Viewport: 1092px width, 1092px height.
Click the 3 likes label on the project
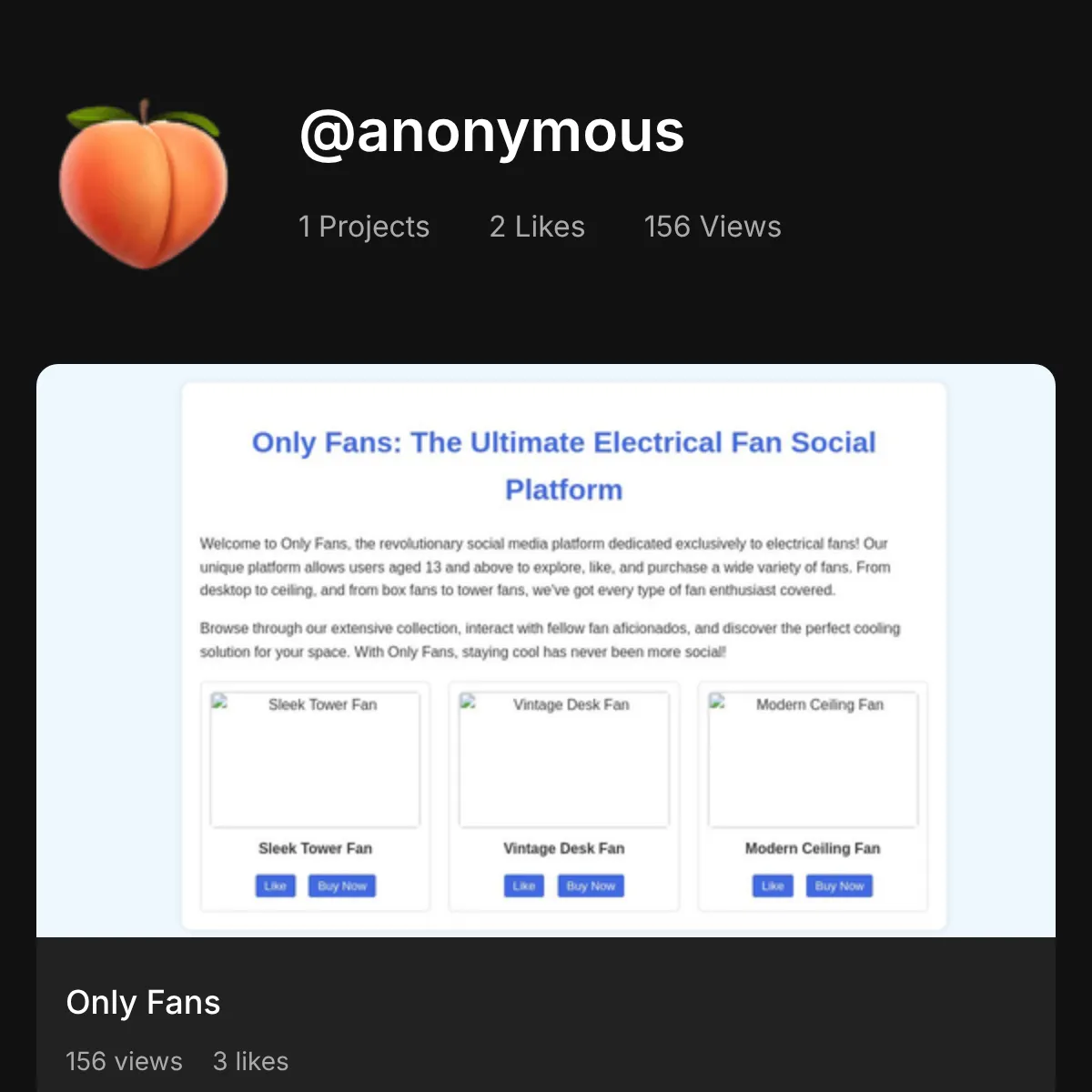pos(250,1061)
